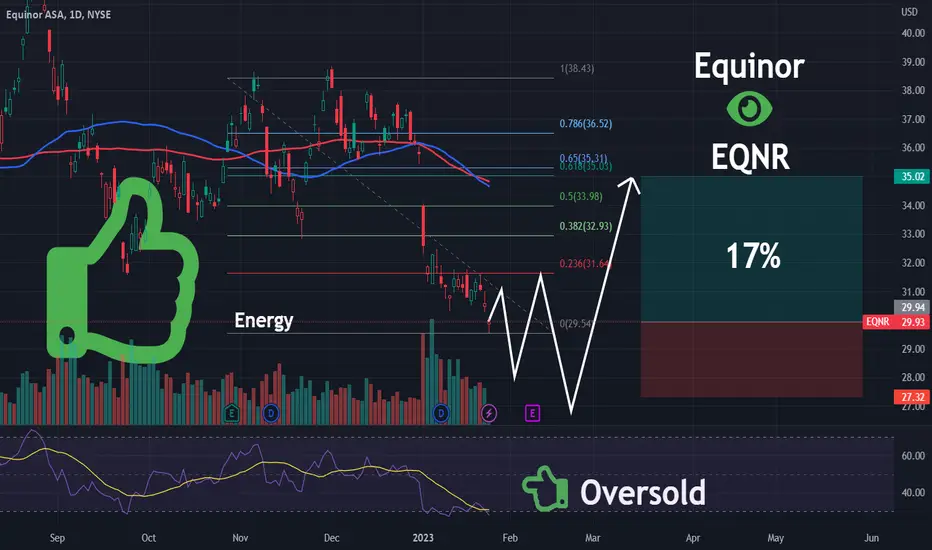Select the large EQNR ticker text

(750, 158)
